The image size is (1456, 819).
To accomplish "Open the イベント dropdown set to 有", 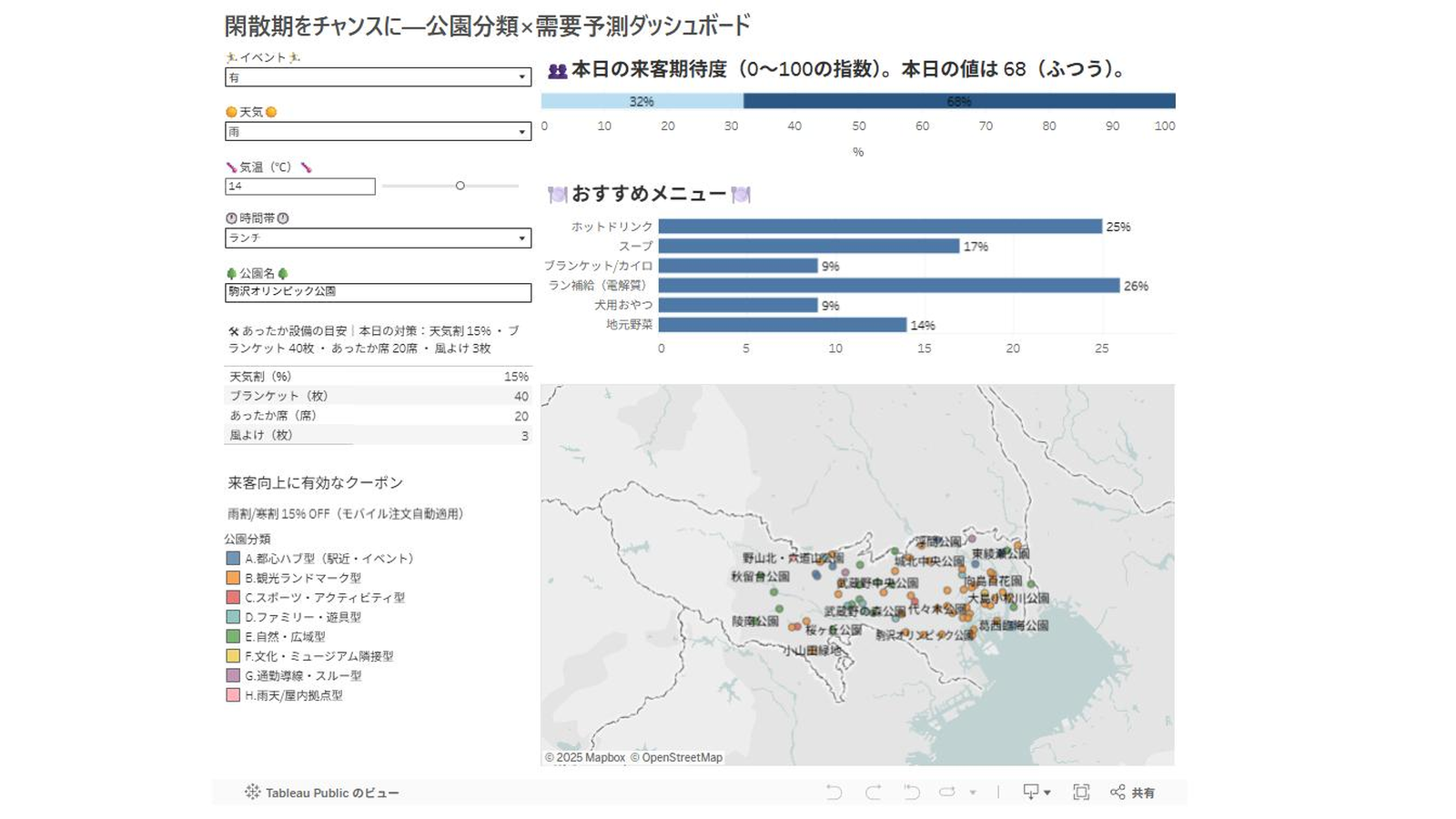I will pyautogui.click(x=378, y=77).
